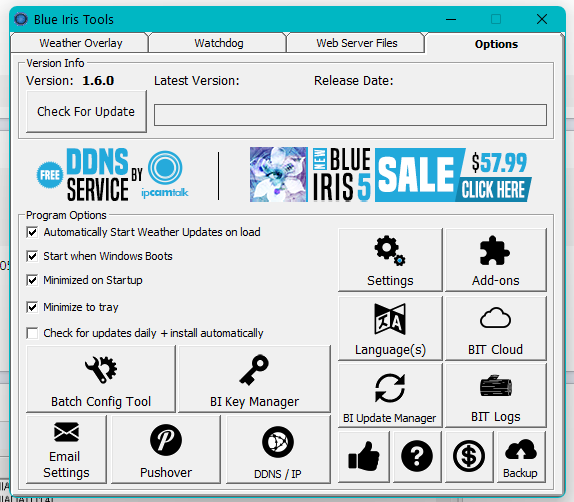This screenshot has height=502, width=574.
Task: Switch to the Watchdog tab
Action: click(219, 43)
